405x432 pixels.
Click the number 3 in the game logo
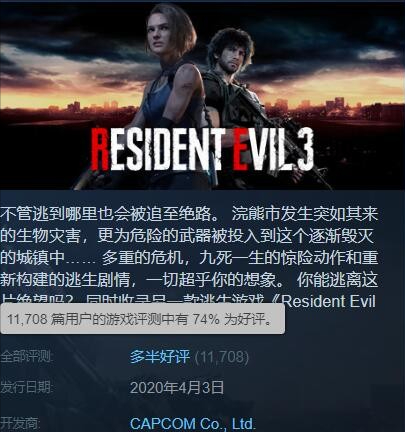tap(303, 149)
